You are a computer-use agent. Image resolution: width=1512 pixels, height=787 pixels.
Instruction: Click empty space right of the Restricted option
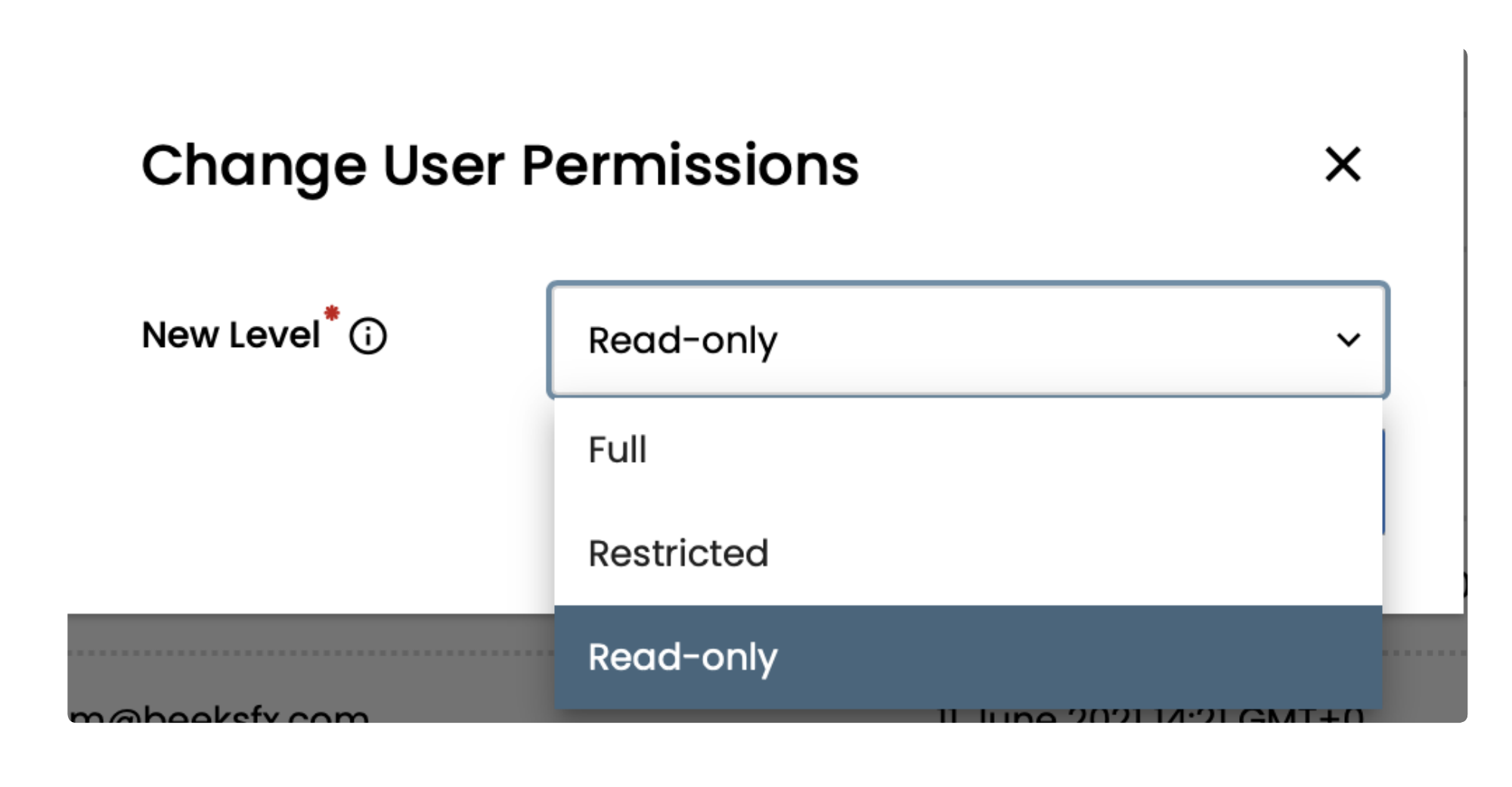click(x=1058, y=553)
